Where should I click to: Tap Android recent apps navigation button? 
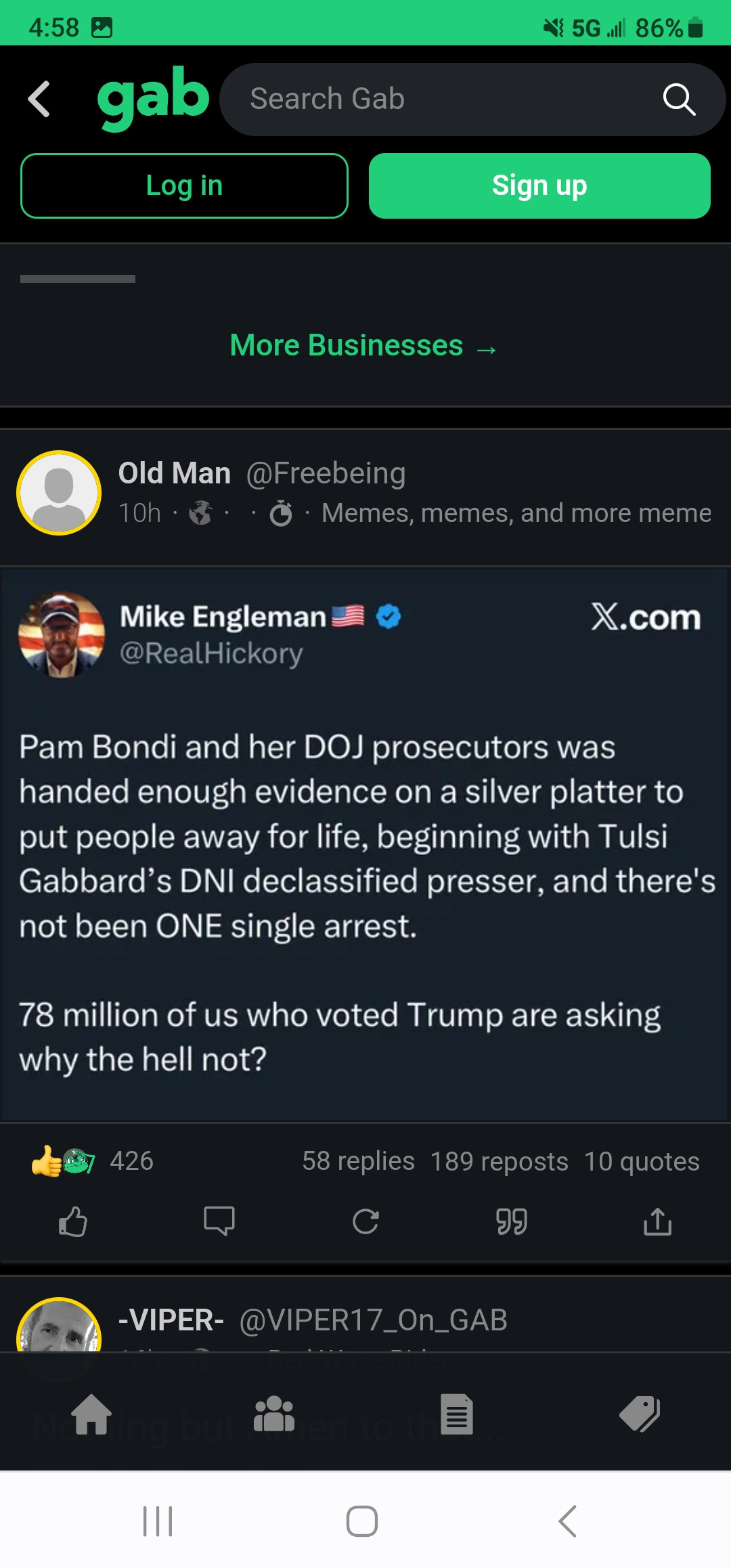158,1521
